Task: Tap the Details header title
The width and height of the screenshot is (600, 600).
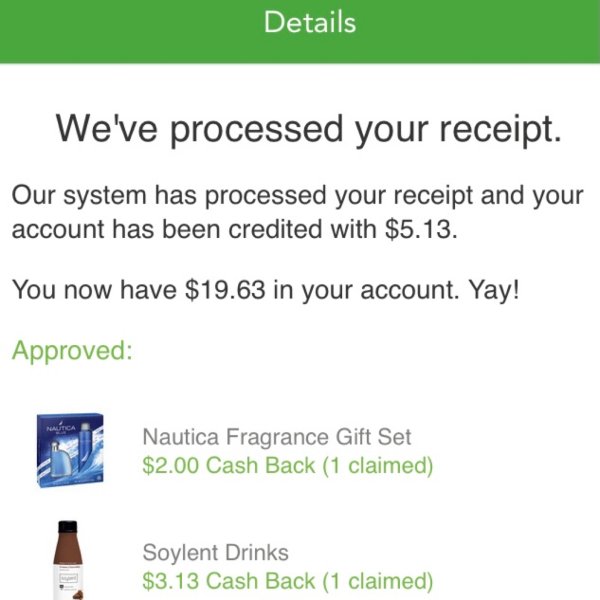Action: (x=310, y=22)
